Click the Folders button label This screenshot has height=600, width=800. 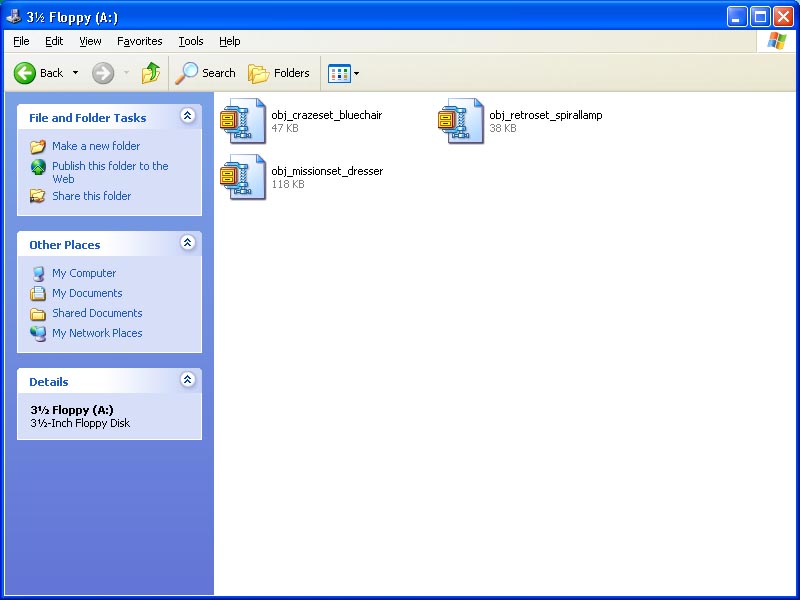pyautogui.click(x=292, y=73)
